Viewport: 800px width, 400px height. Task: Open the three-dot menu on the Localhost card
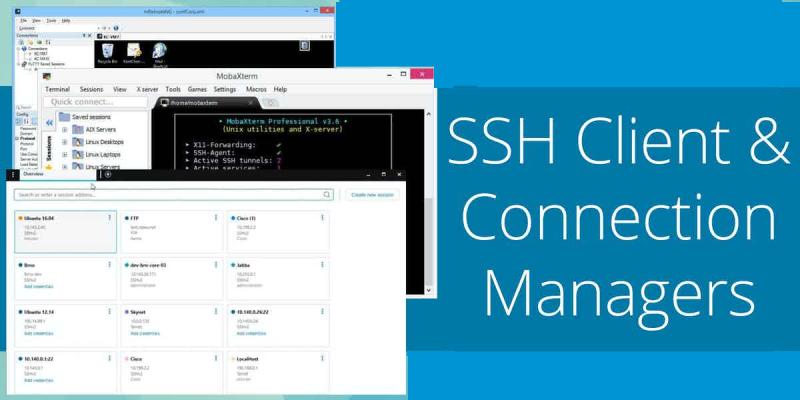[322, 359]
